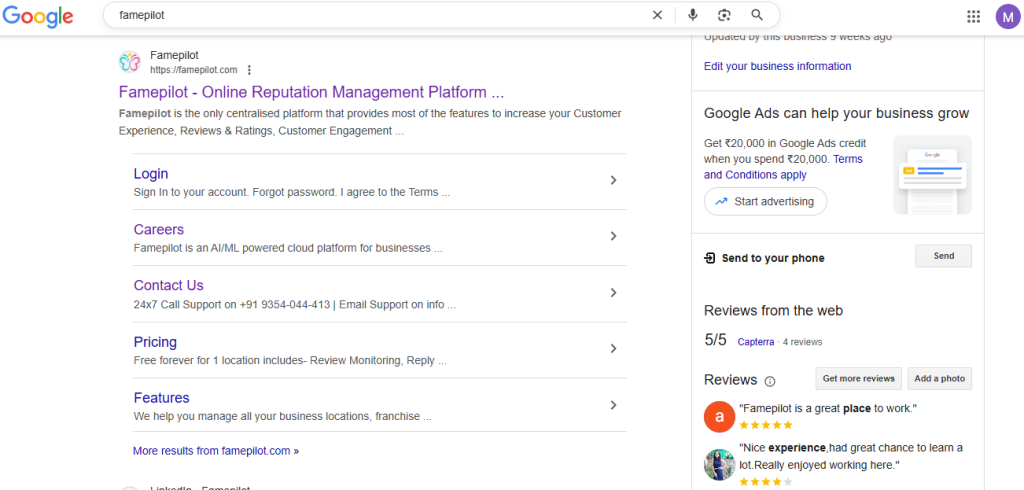Click the Start advertising button
Screen dimensions: 1024x490
coord(765,201)
